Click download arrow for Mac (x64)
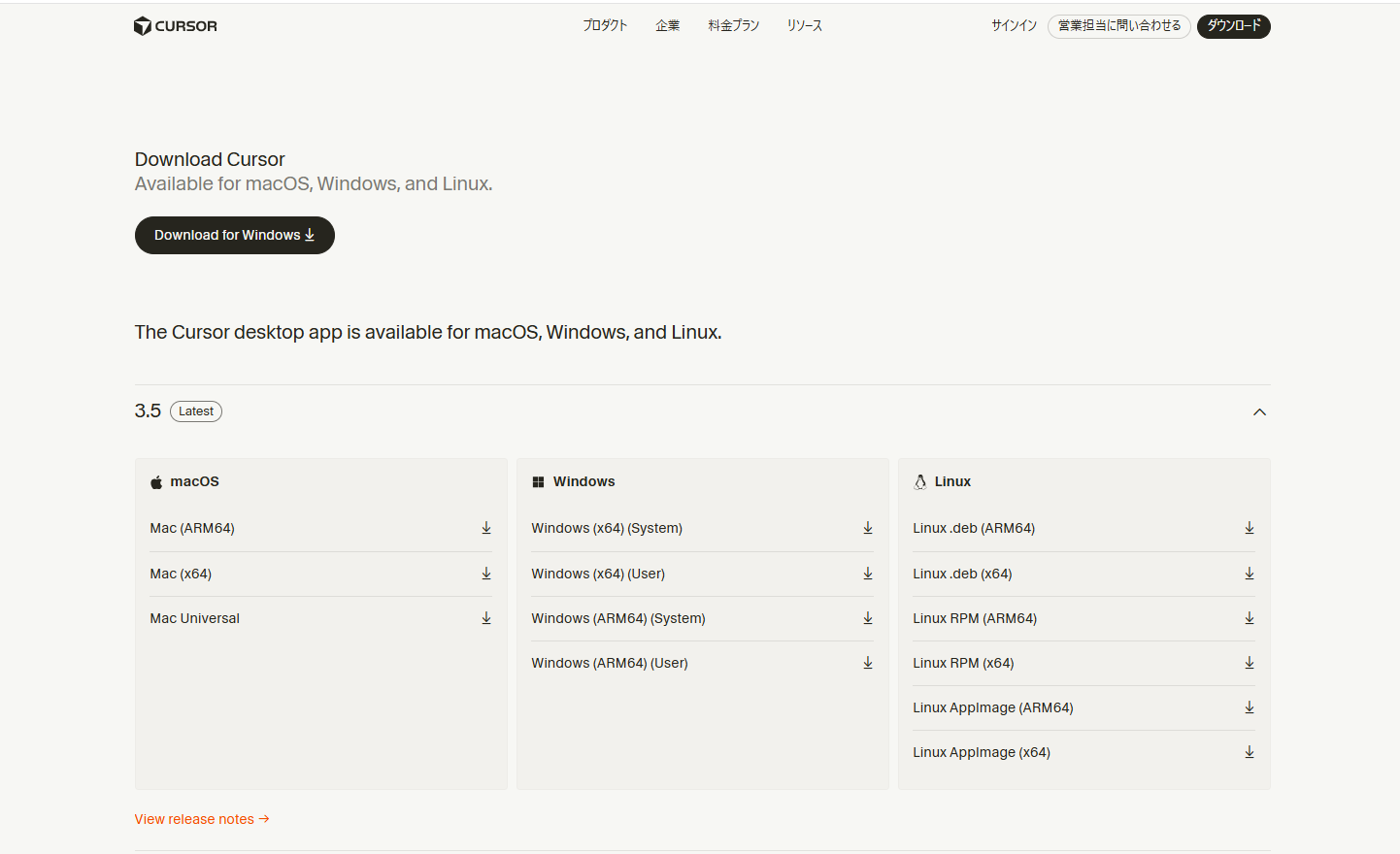 coord(486,574)
